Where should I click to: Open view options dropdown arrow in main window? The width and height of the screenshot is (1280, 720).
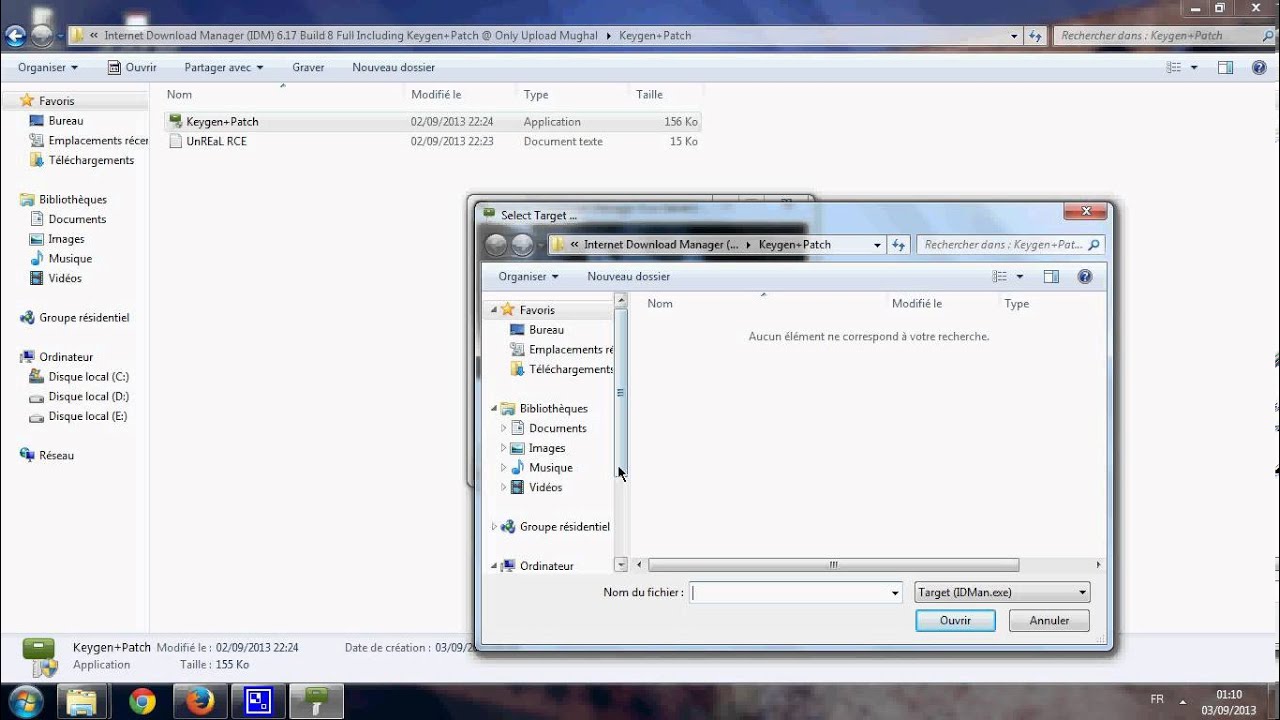tap(1194, 68)
